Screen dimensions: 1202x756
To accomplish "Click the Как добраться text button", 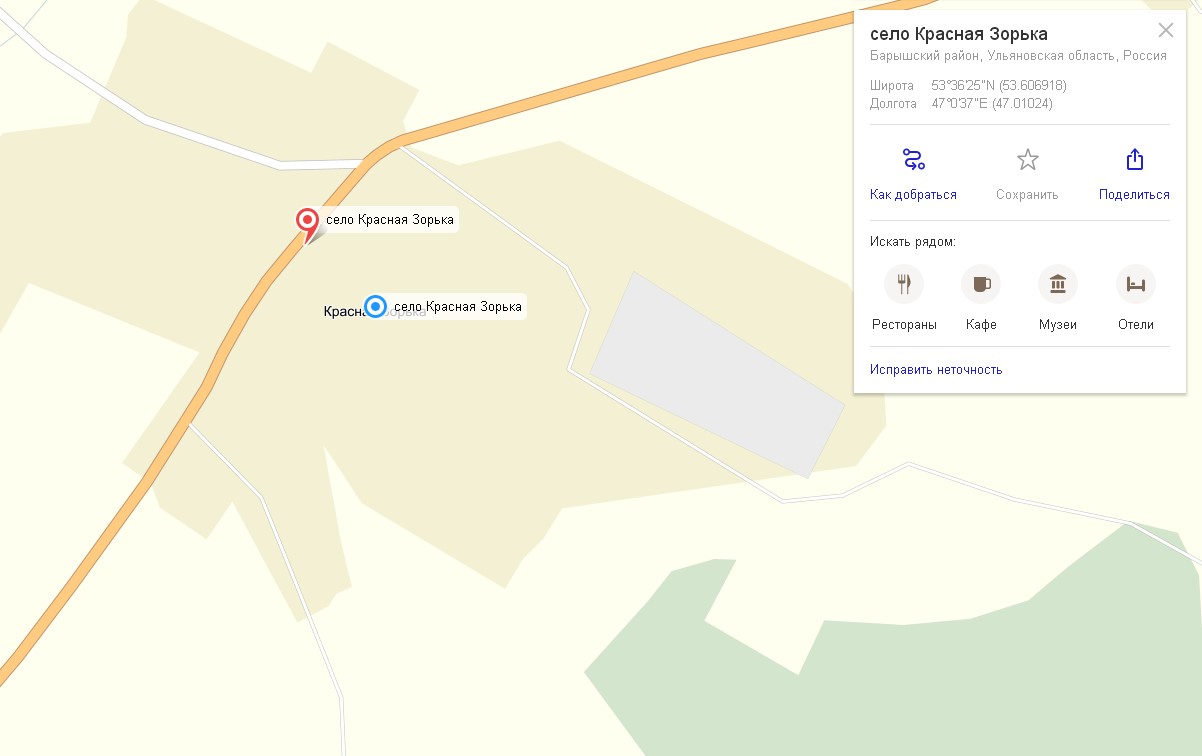I will tap(913, 194).
